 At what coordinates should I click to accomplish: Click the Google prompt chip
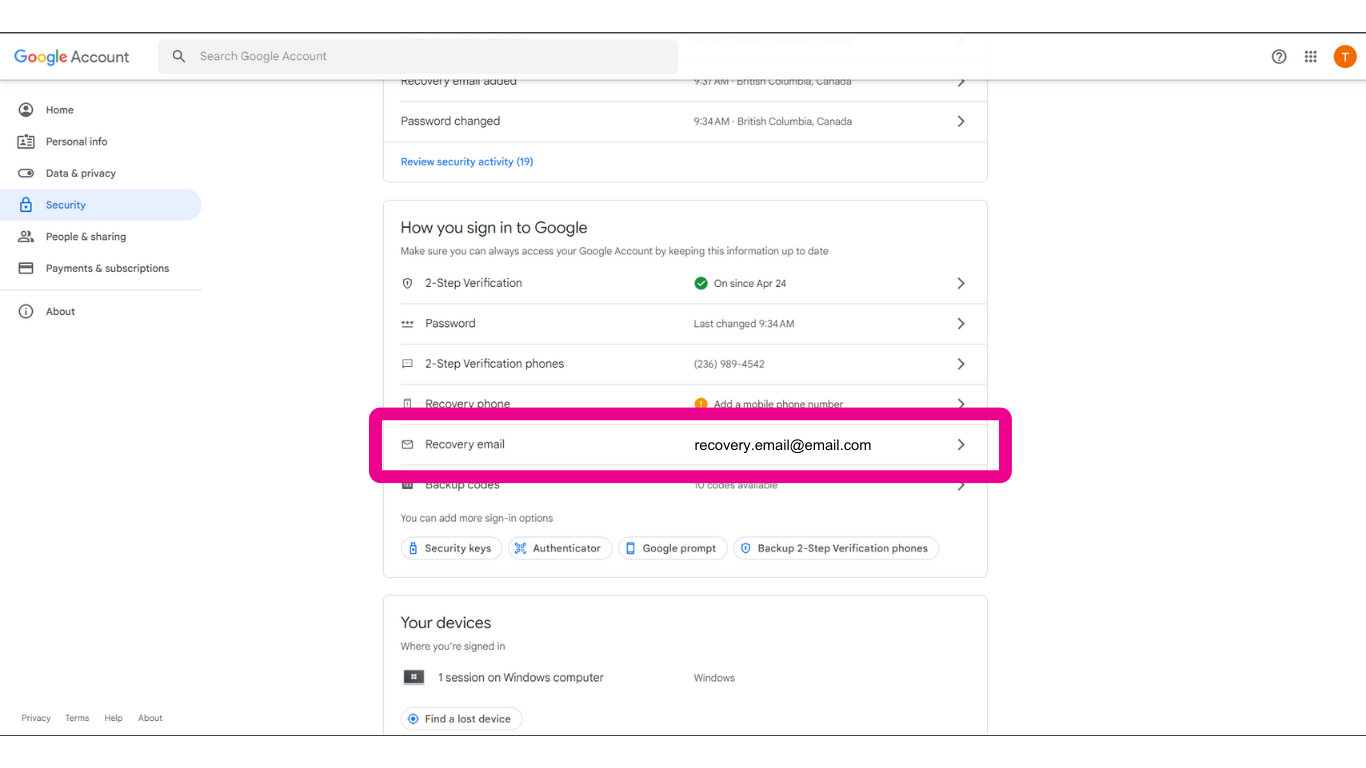(x=673, y=549)
